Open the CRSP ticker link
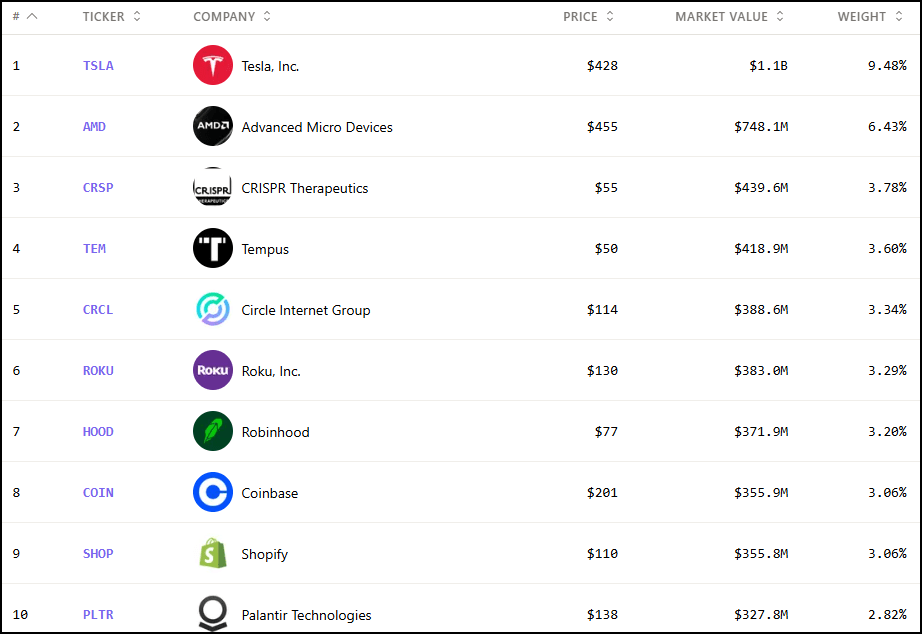Image resolution: width=922 pixels, height=634 pixels. click(98, 188)
